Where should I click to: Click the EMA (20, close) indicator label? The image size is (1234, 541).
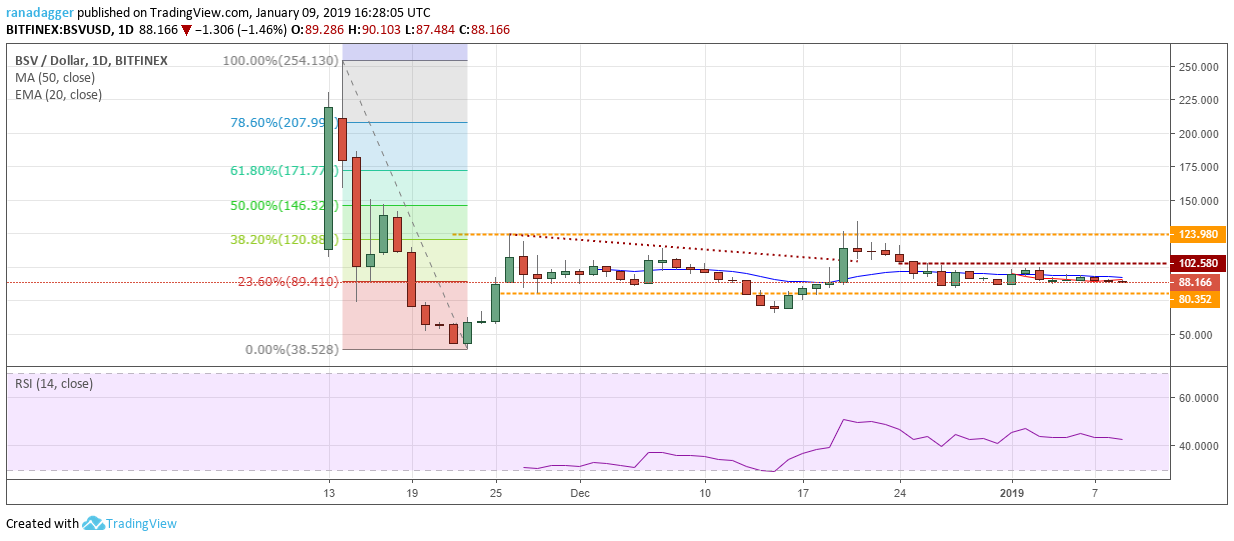pos(58,95)
